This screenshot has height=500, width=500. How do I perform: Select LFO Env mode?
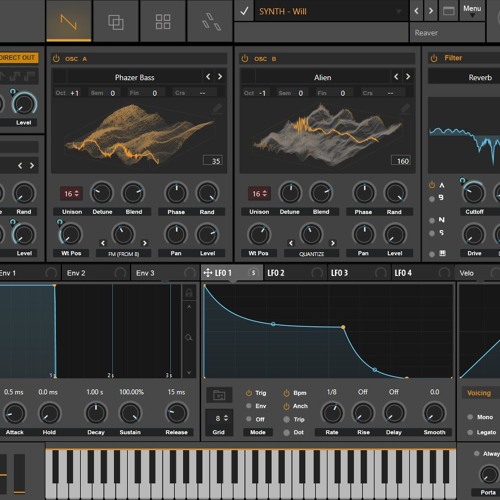[x=249, y=406]
